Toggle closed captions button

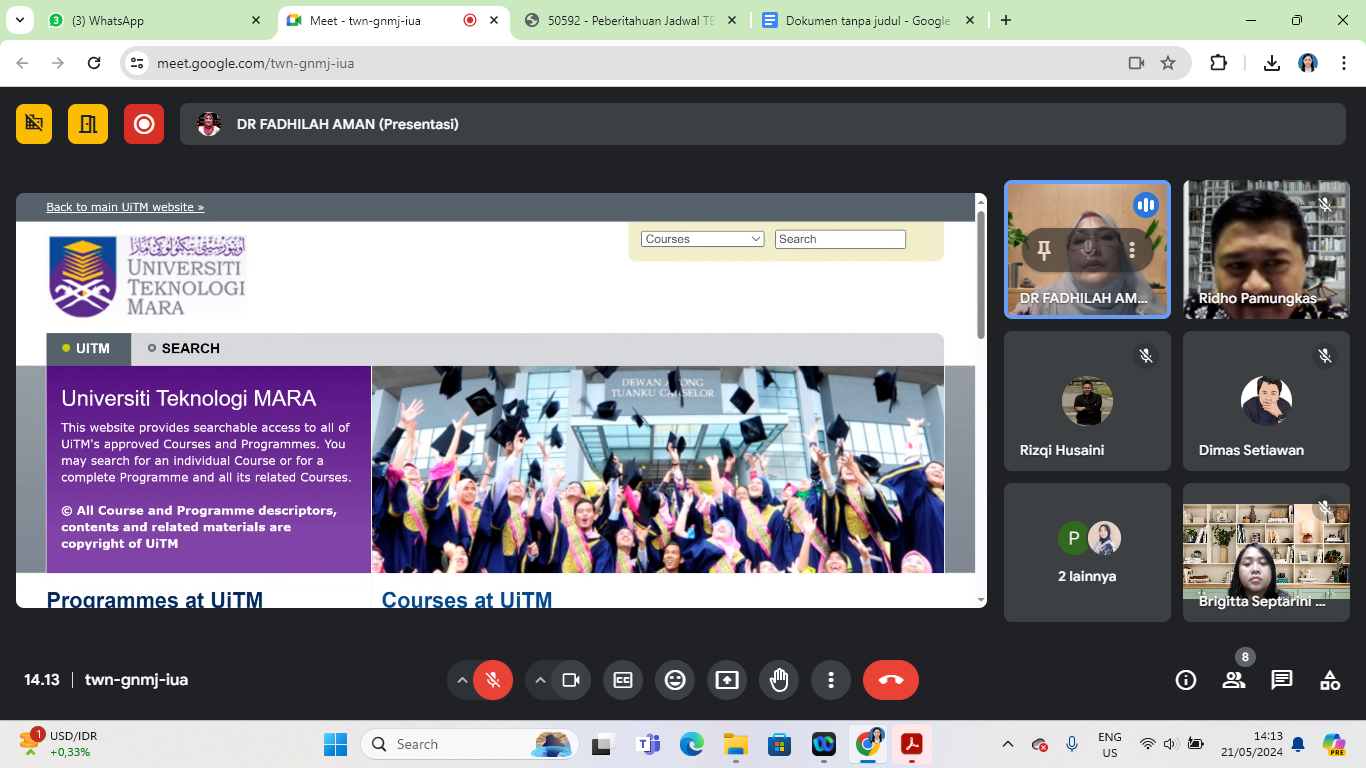[623, 680]
